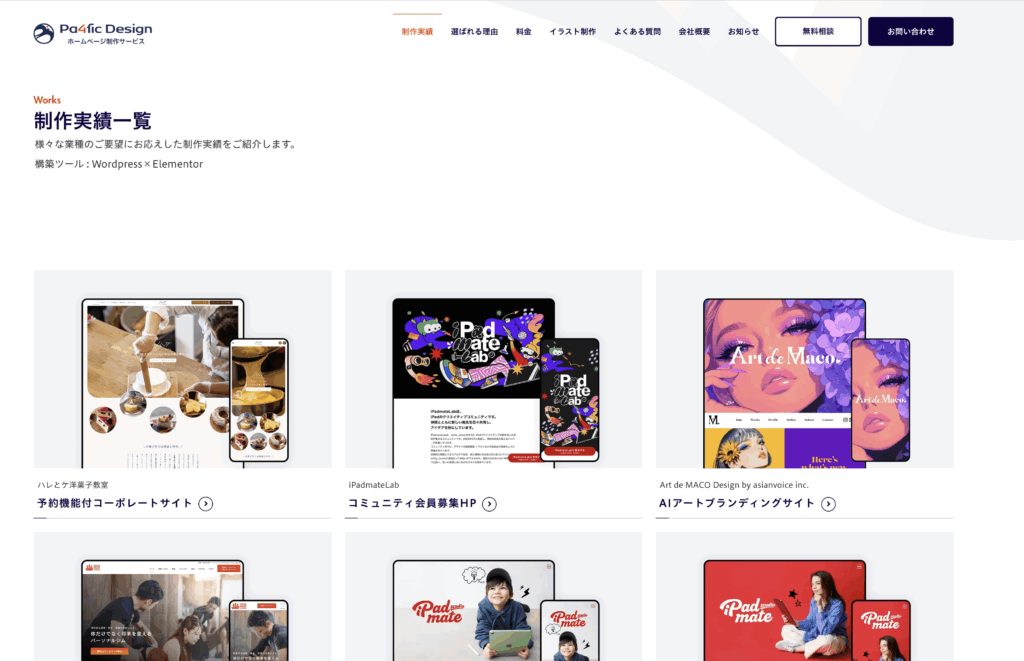Click the Pa4fic Design logo
This screenshot has width=1024, height=661.
coord(93,33)
